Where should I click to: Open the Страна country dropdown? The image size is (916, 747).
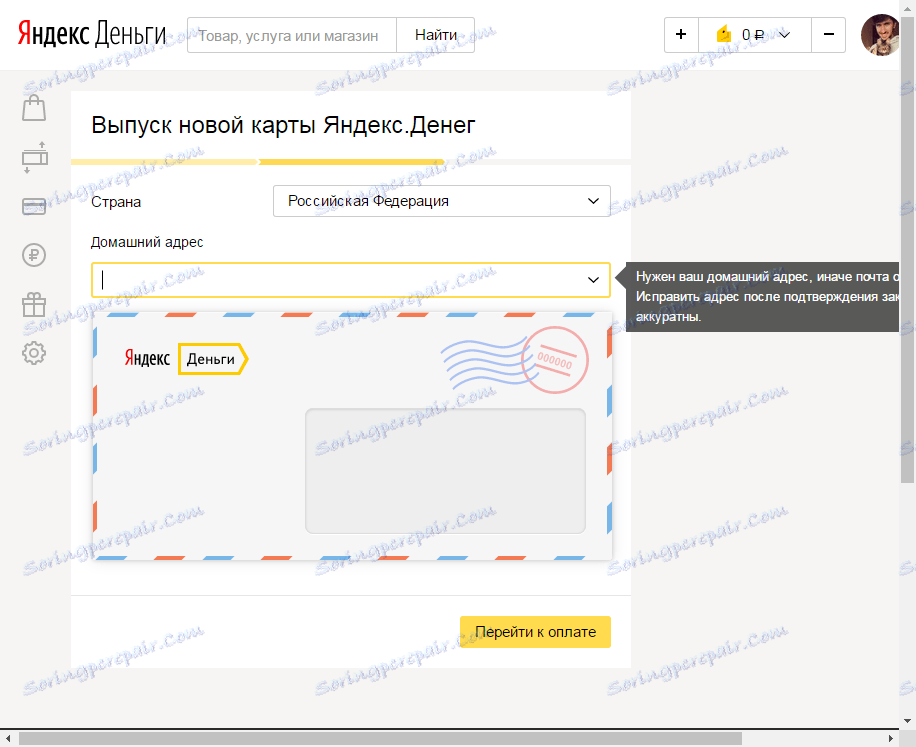pos(442,201)
